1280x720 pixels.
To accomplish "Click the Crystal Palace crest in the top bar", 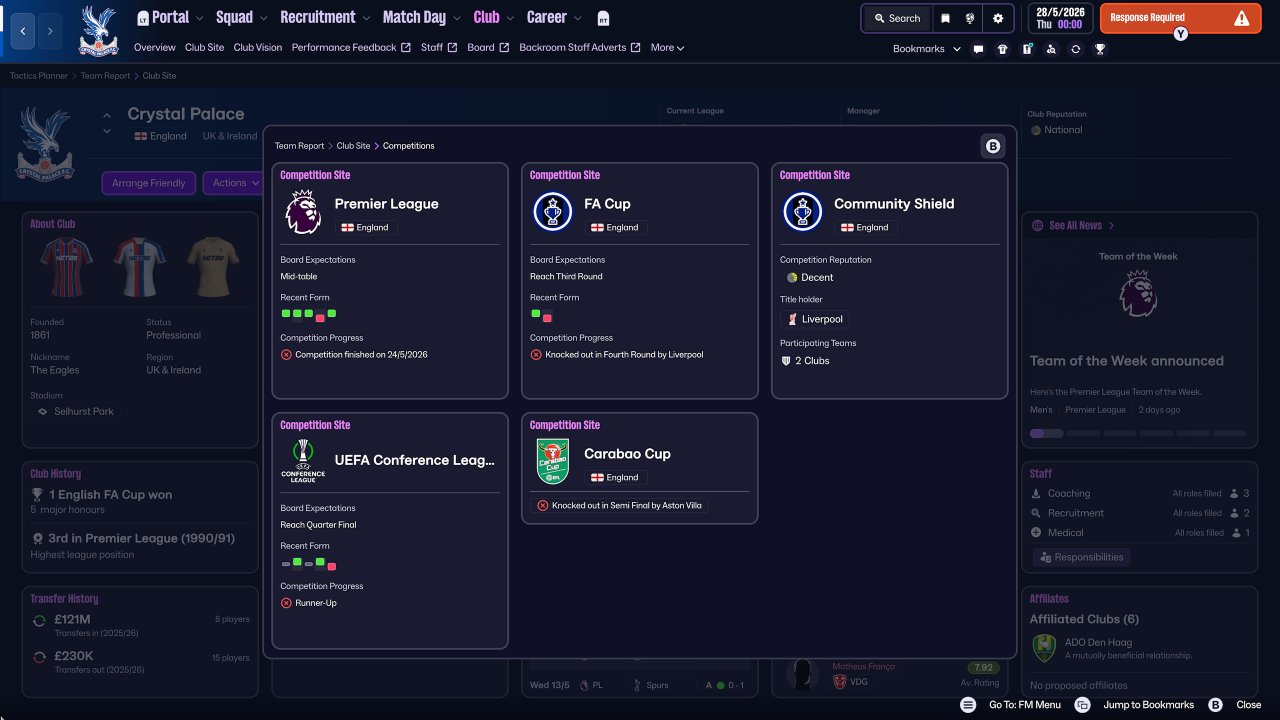I will pyautogui.click(x=98, y=31).
